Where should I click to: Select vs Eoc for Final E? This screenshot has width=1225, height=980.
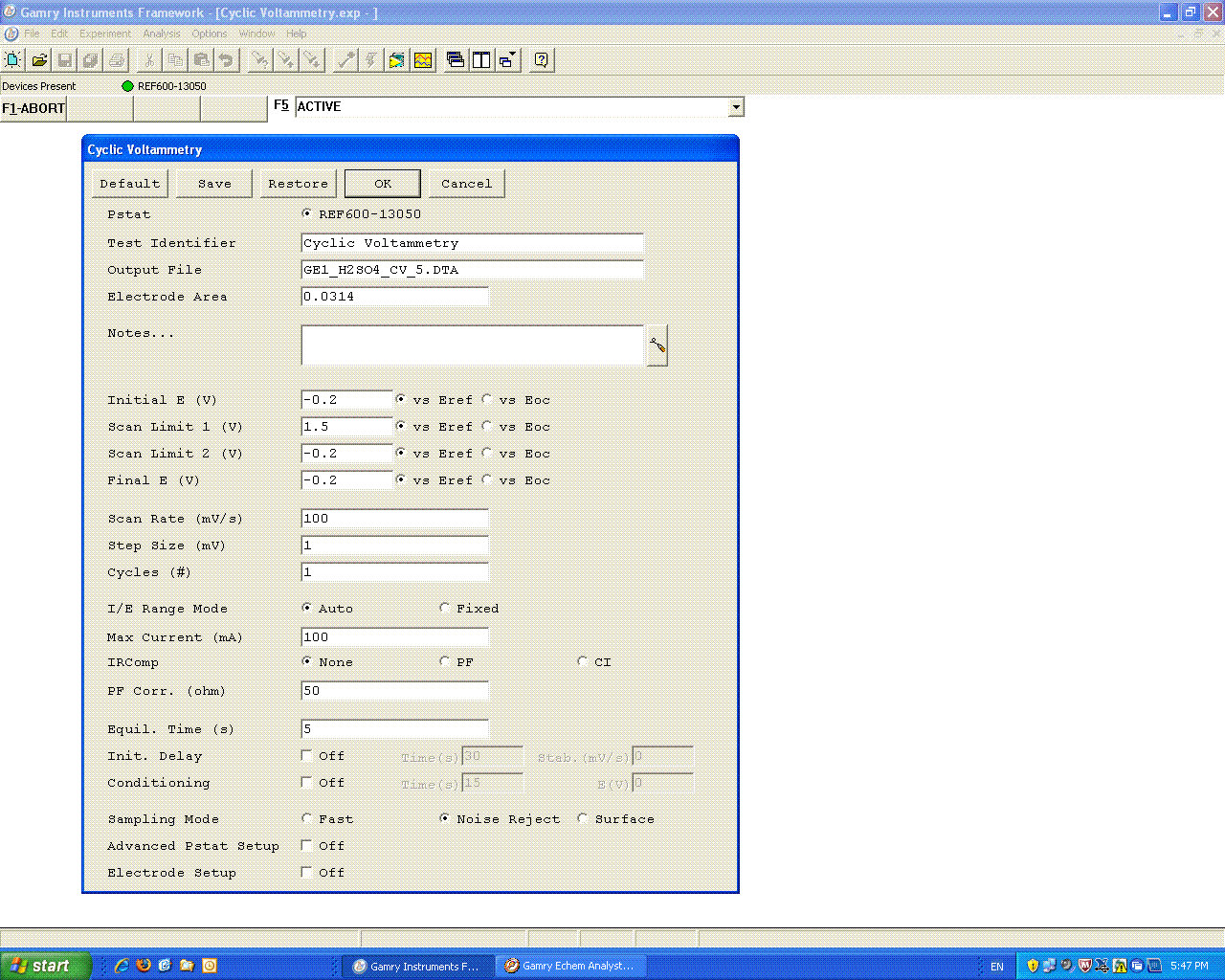[x=487, y=479]
